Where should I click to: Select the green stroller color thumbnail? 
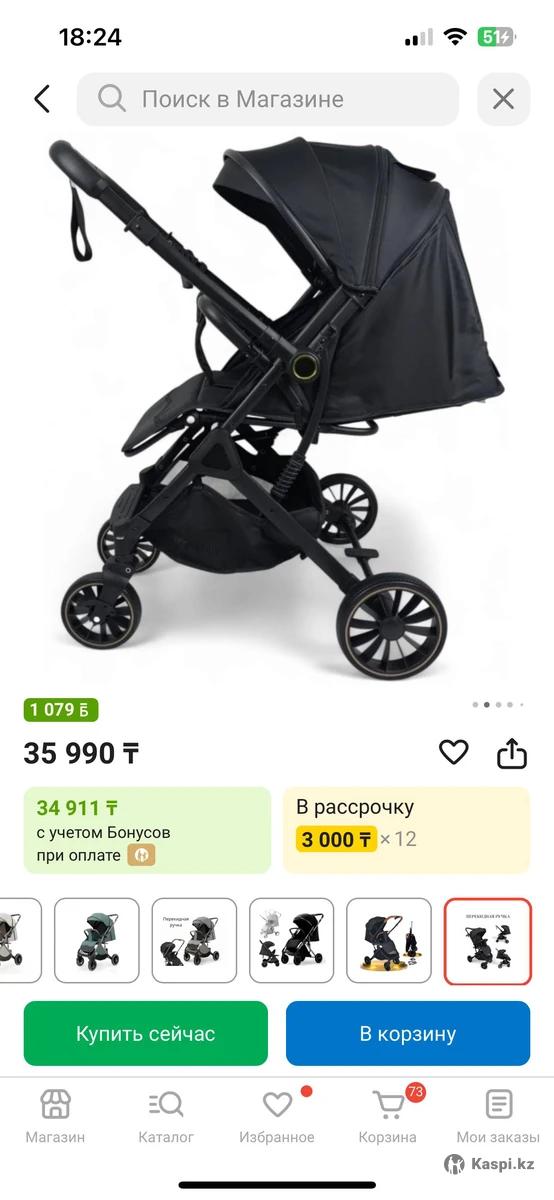point(97,941)
